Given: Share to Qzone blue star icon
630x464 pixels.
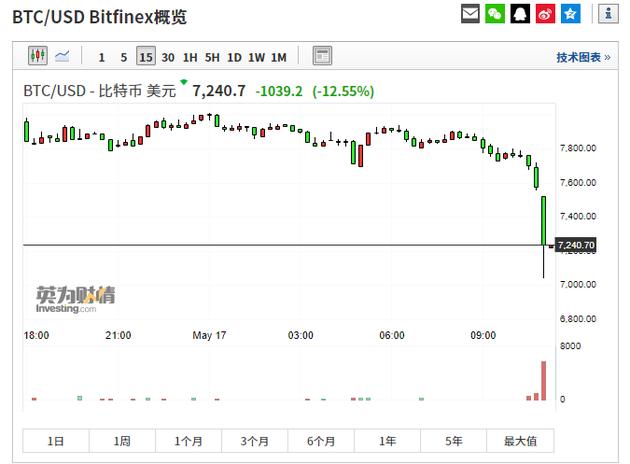Looking at the screenshot, I should (571, 14).
